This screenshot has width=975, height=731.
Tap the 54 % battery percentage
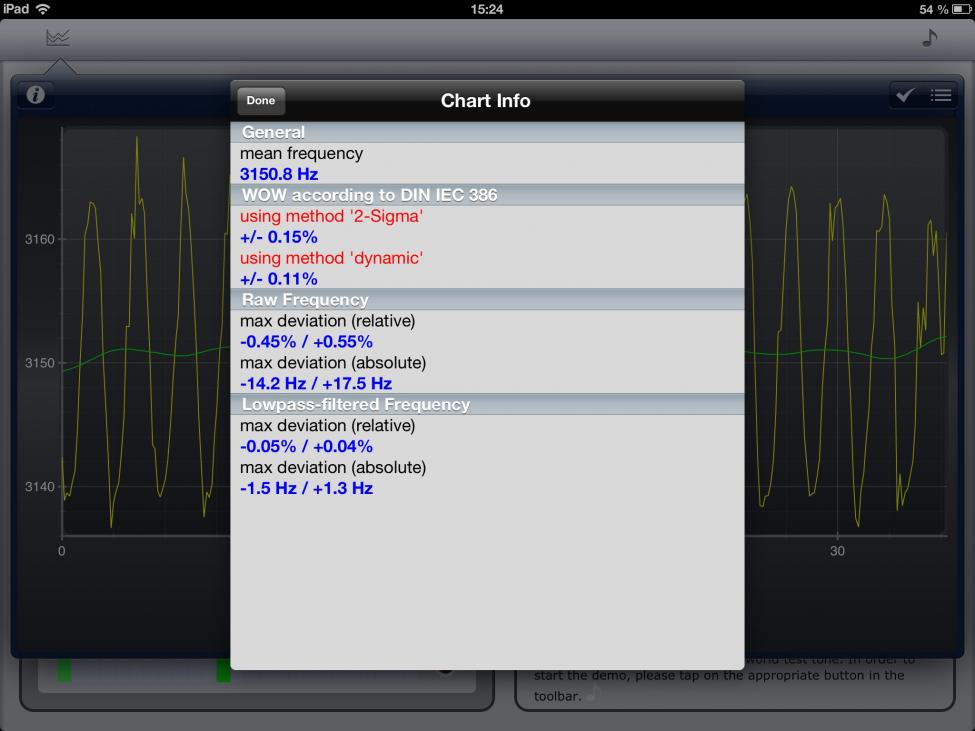click(933, 9)
